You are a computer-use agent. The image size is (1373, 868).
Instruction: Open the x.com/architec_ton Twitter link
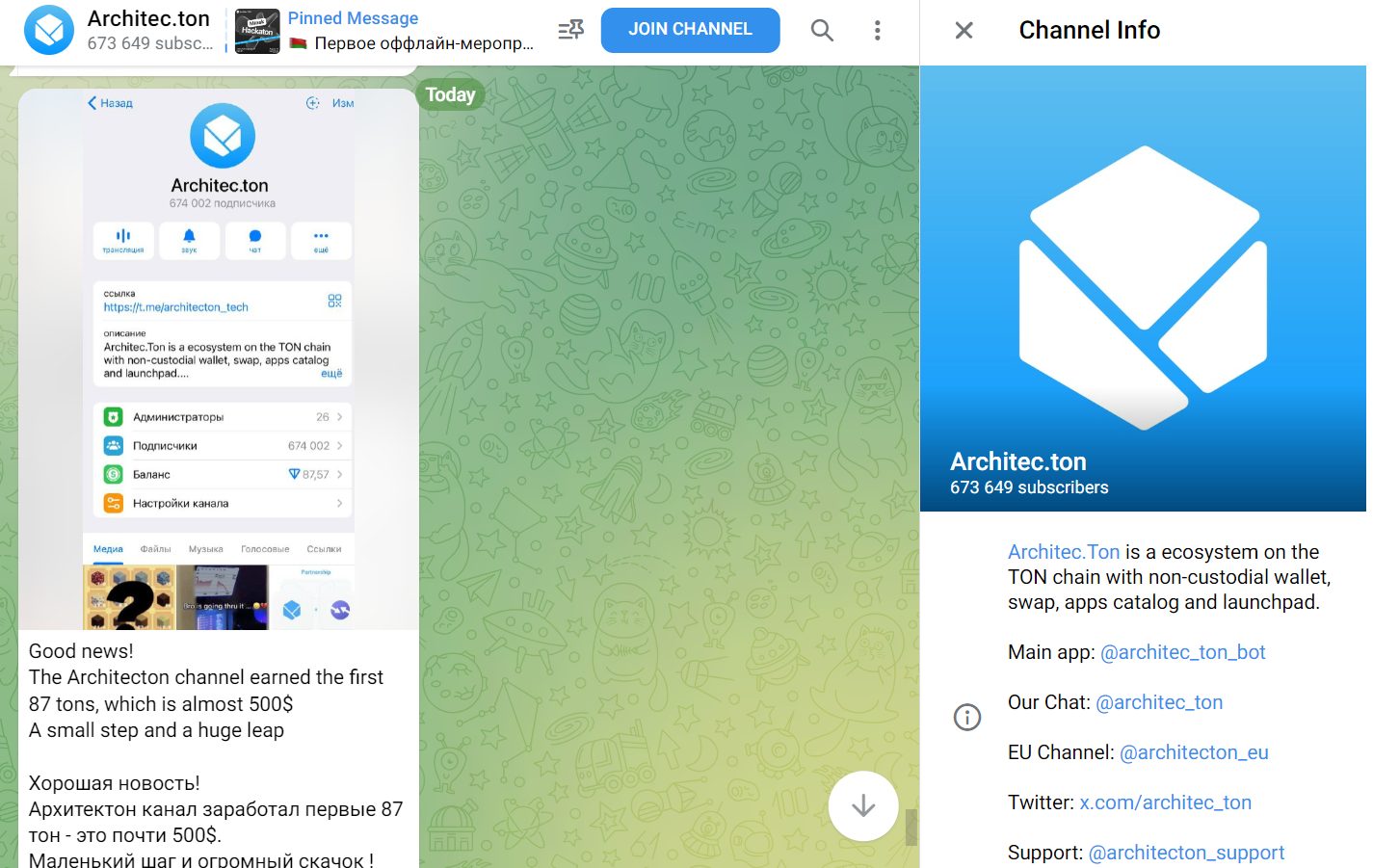[x=1165, y=802]
